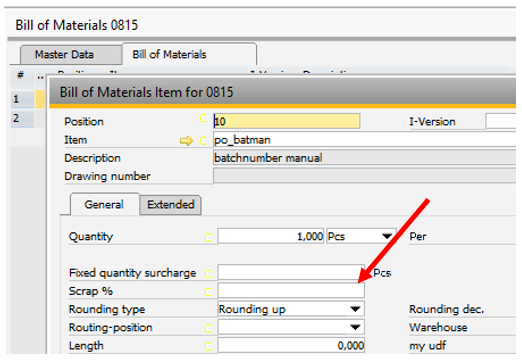
Task: Click into the Scrap % input field
Action: (291, 291)
